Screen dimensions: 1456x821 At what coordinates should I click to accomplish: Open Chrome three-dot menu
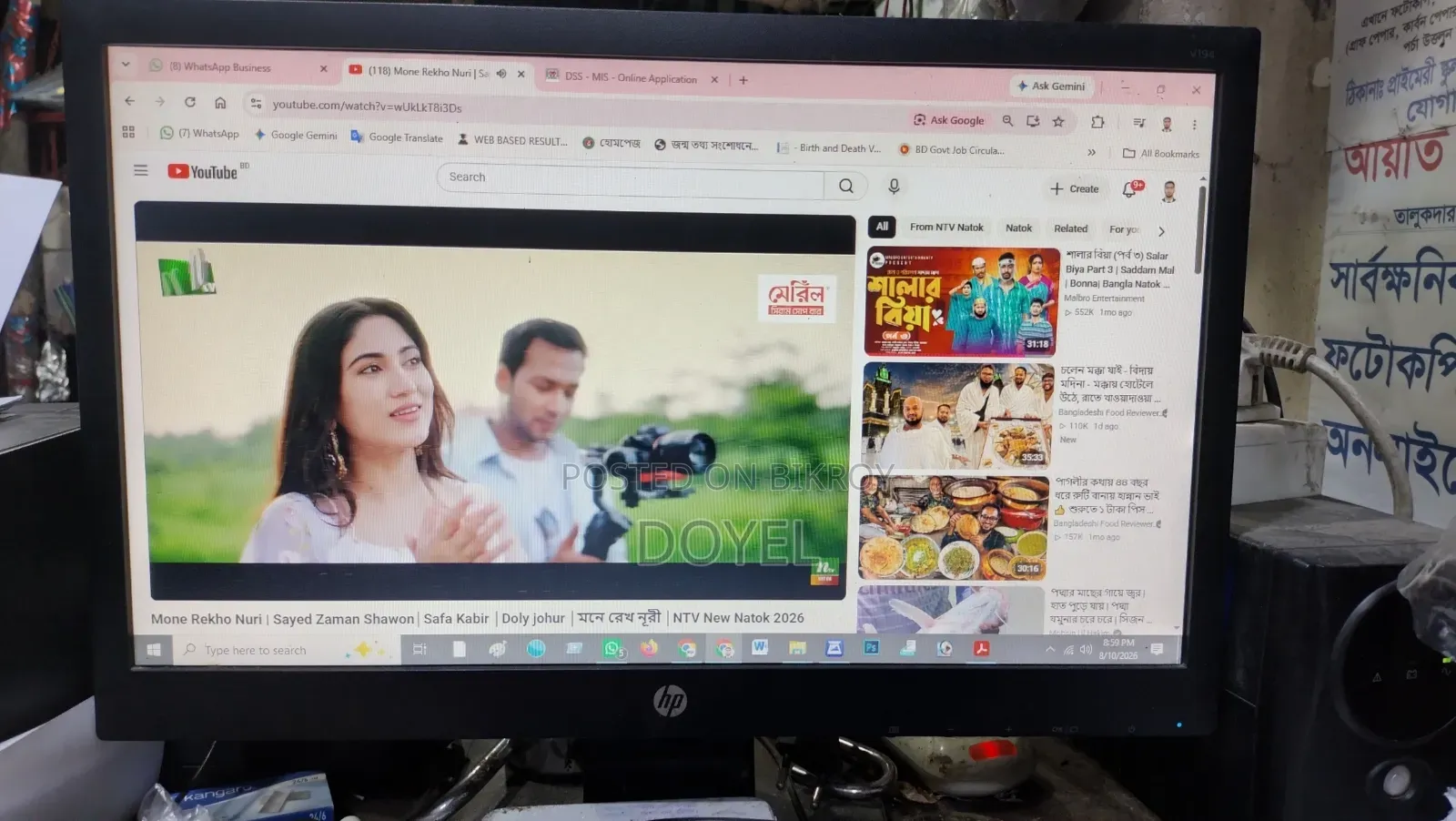(x=1194, y=125)
